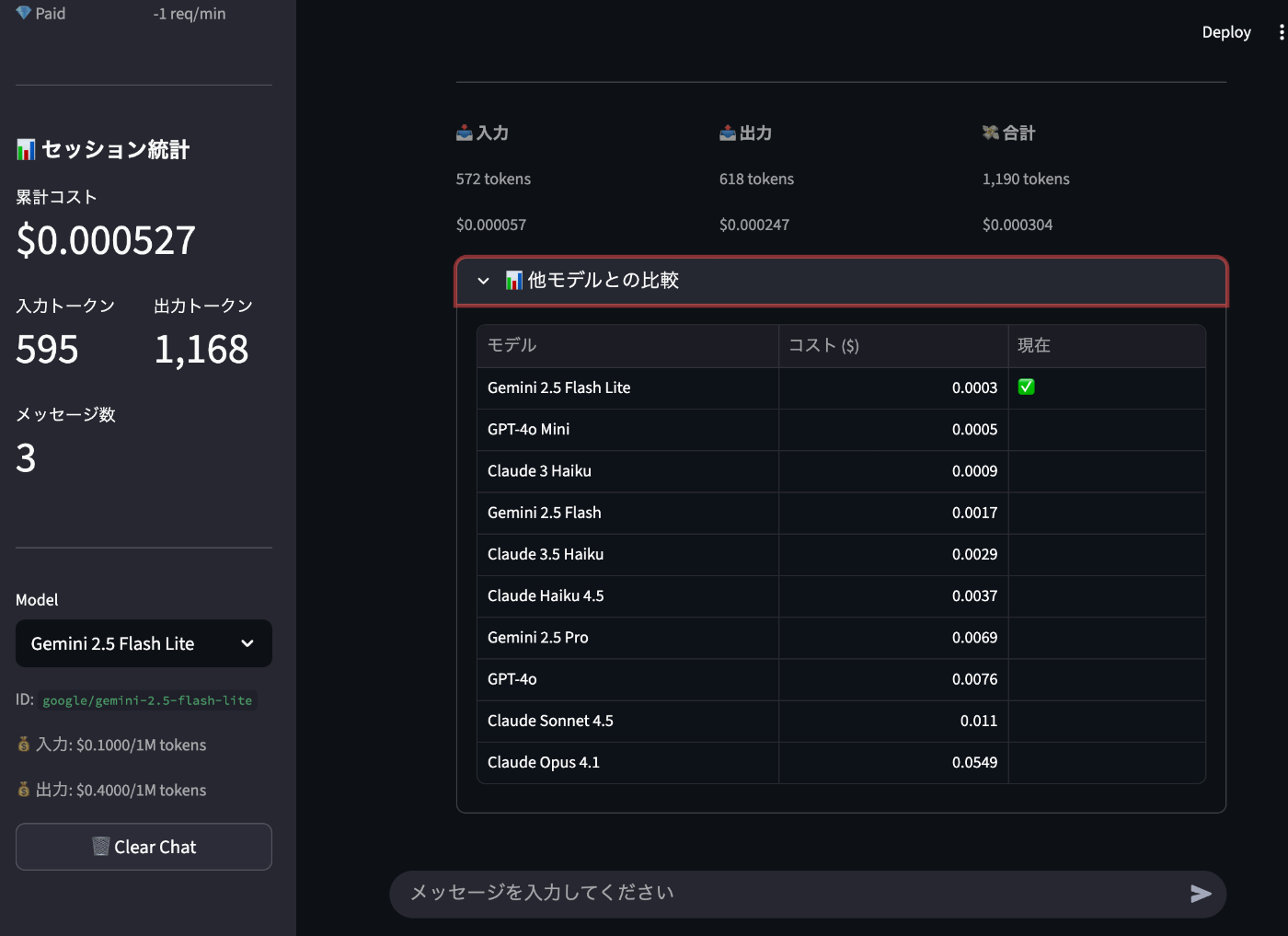1288x936 pixels.
Task: Click the 0.0076 cost cell
Action: (893, 679)
